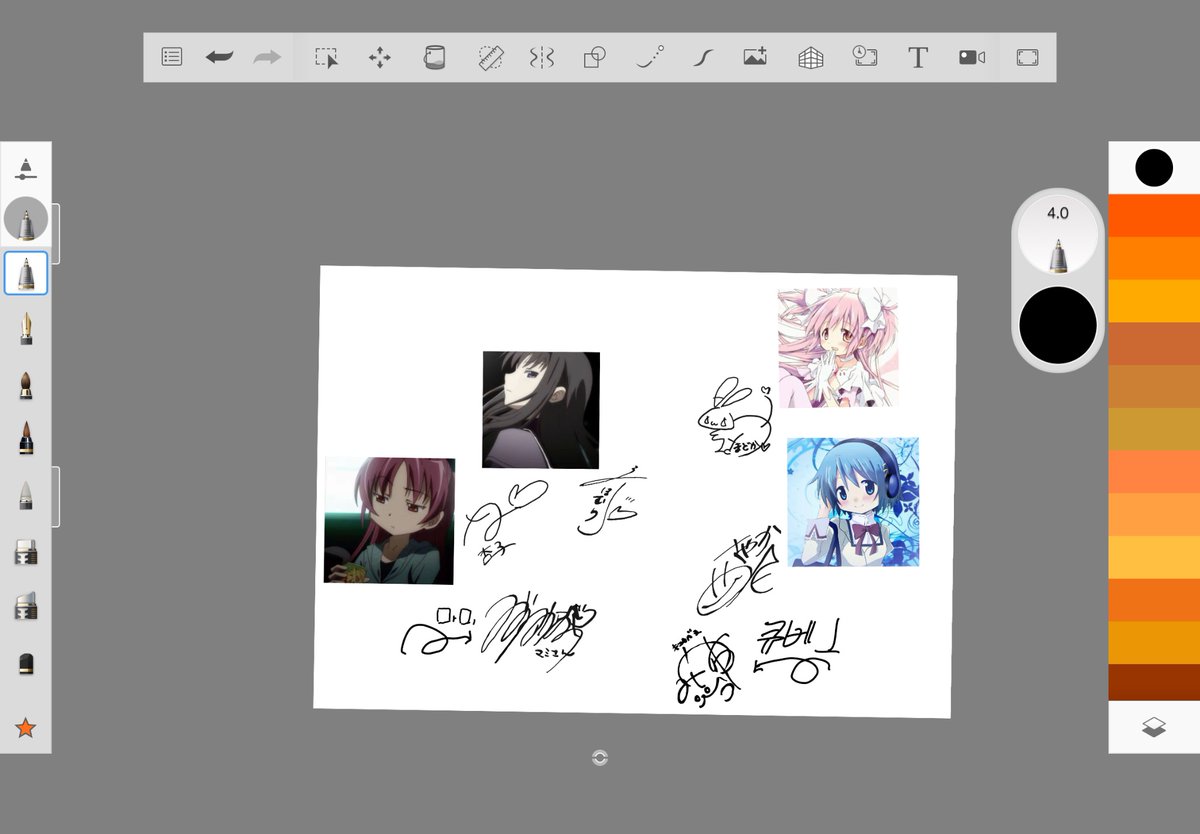Image resolution: width=1200 pixels, height=834 pixels.
Task: Open the favorites star in brush panel
Action: (x=26, y=728)
